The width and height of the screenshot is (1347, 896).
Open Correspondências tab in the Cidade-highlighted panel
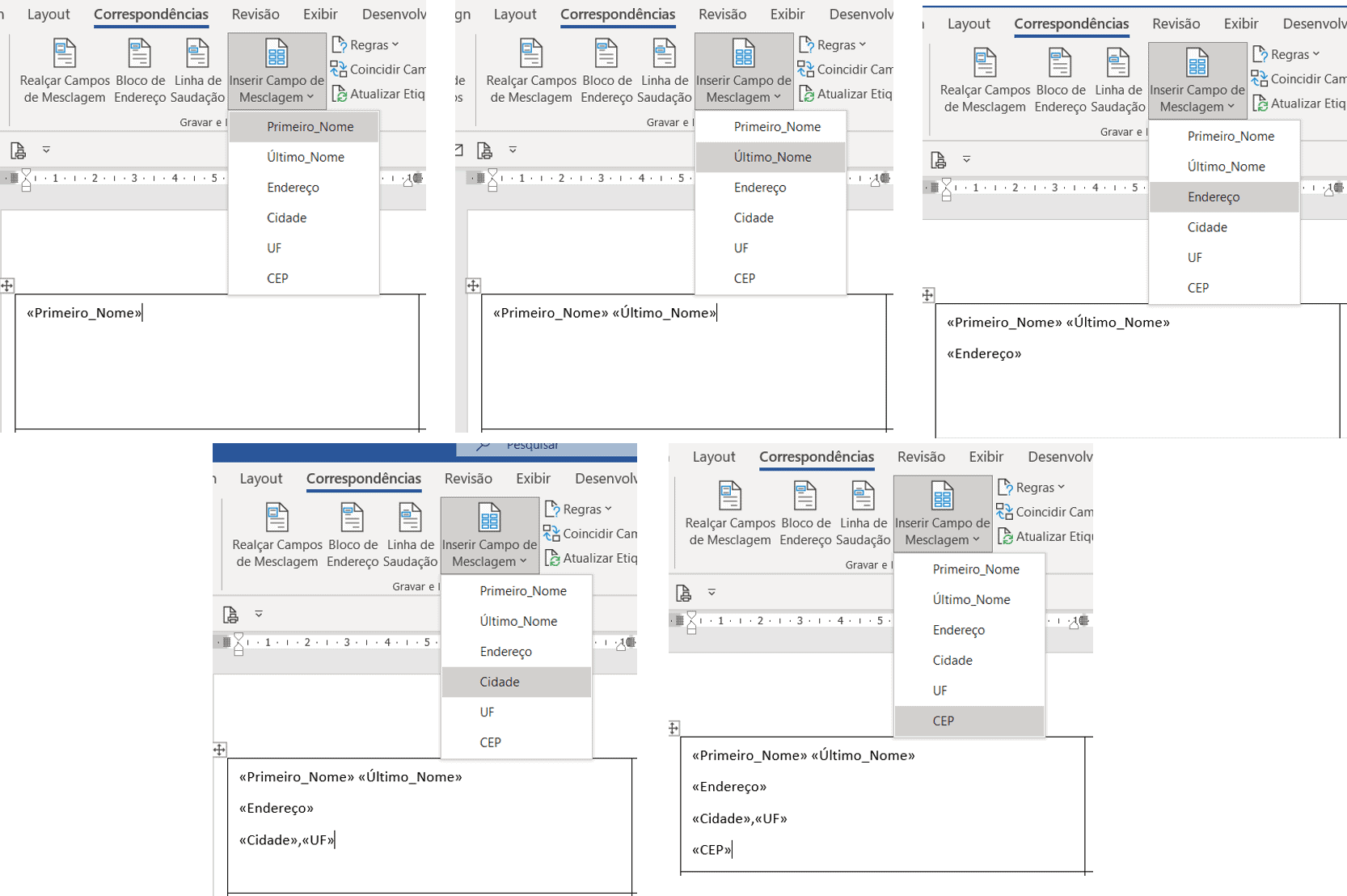click(363, 479)
